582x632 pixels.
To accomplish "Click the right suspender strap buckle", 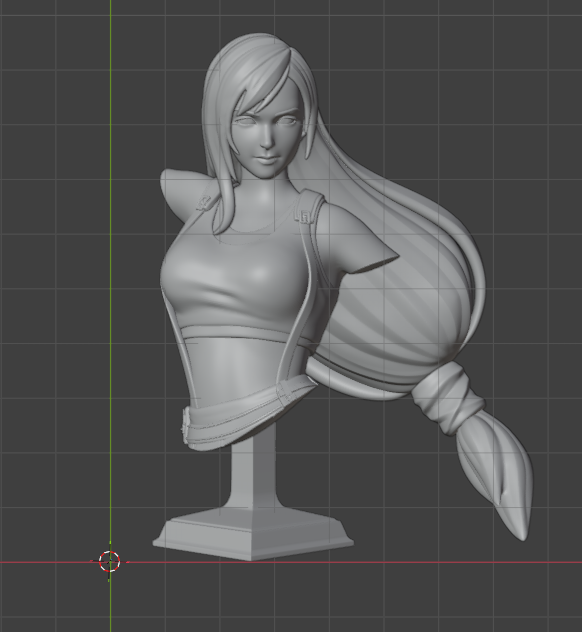I will coord(305,216).
